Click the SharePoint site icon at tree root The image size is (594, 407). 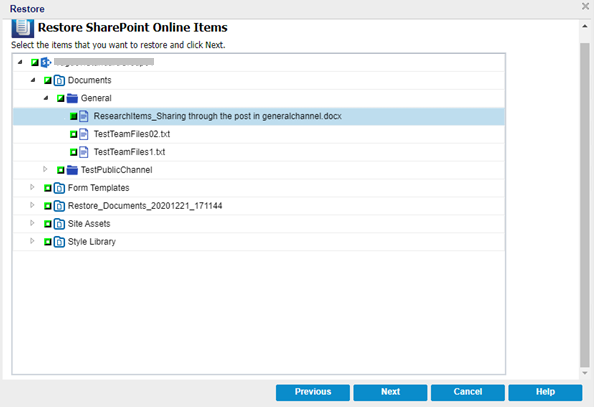click(46, 62)
